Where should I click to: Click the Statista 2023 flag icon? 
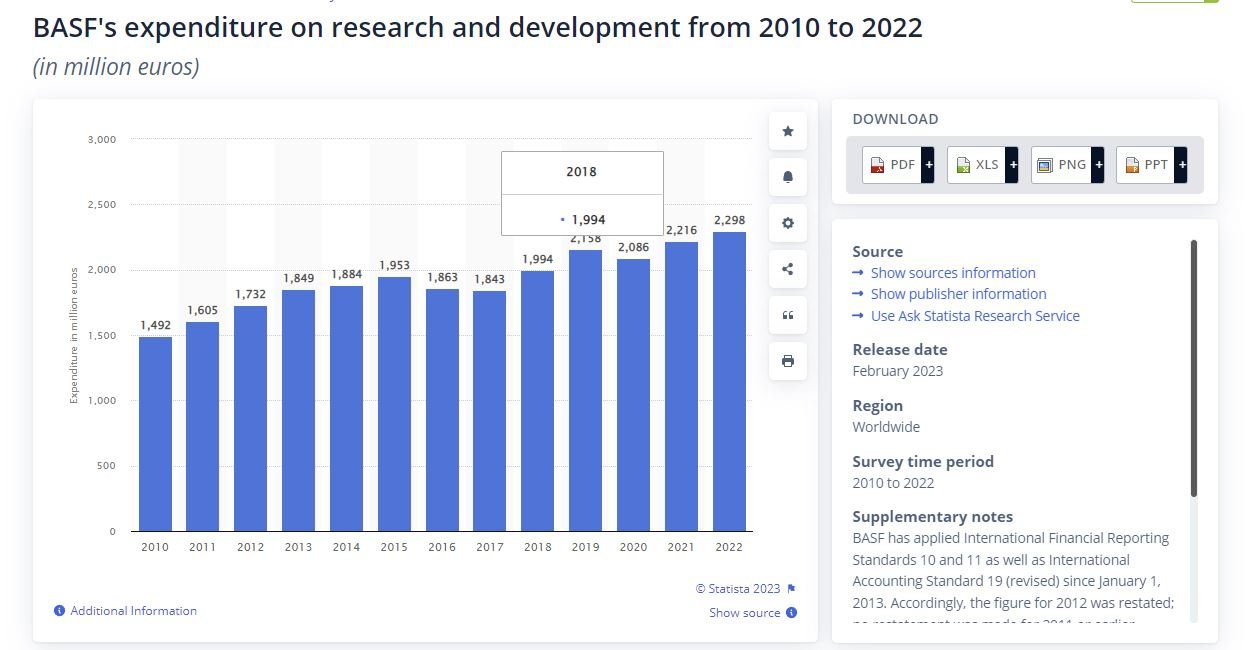click(791, 589)
